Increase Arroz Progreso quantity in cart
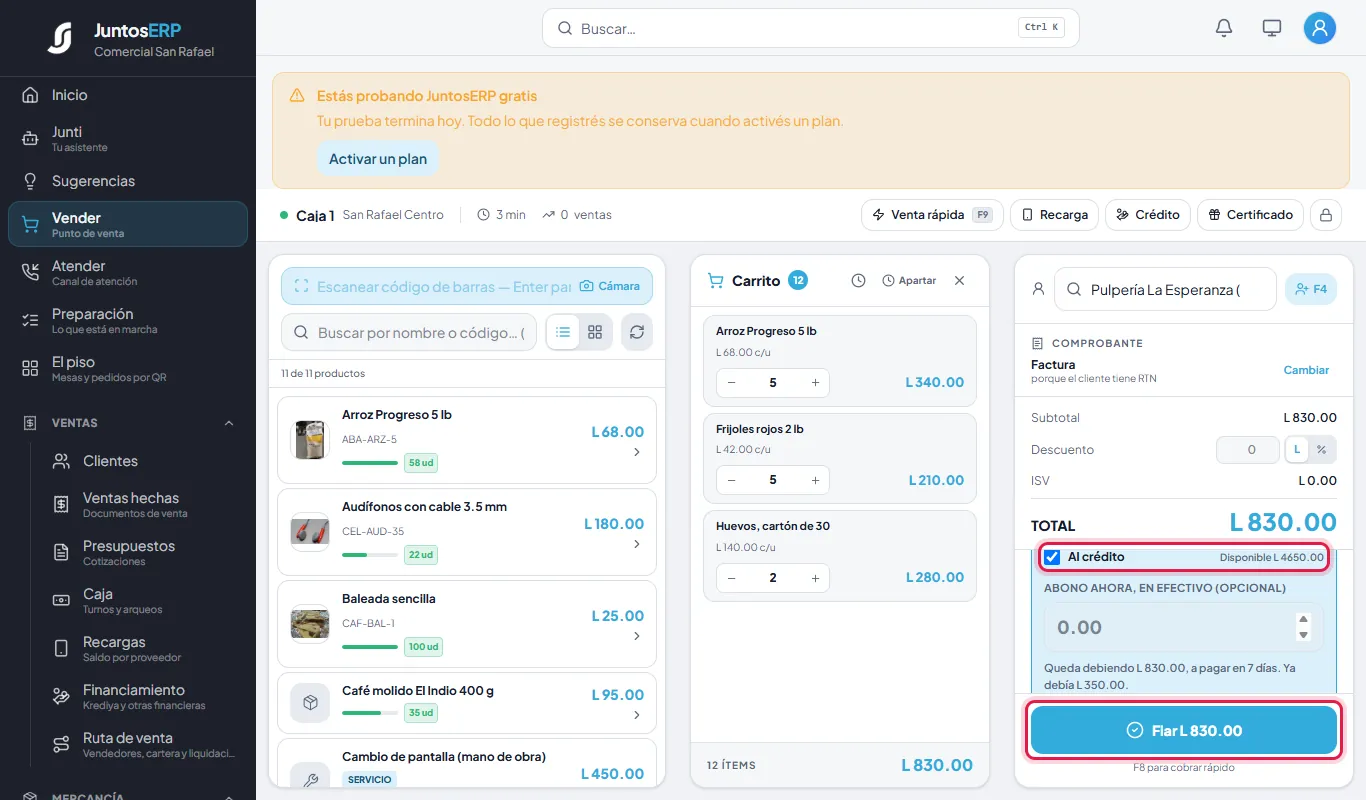 pyautogui.click(x=815, y=383)
